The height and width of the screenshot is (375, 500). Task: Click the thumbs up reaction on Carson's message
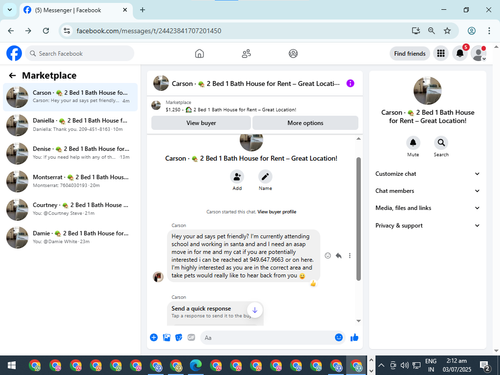pos(313,284)
